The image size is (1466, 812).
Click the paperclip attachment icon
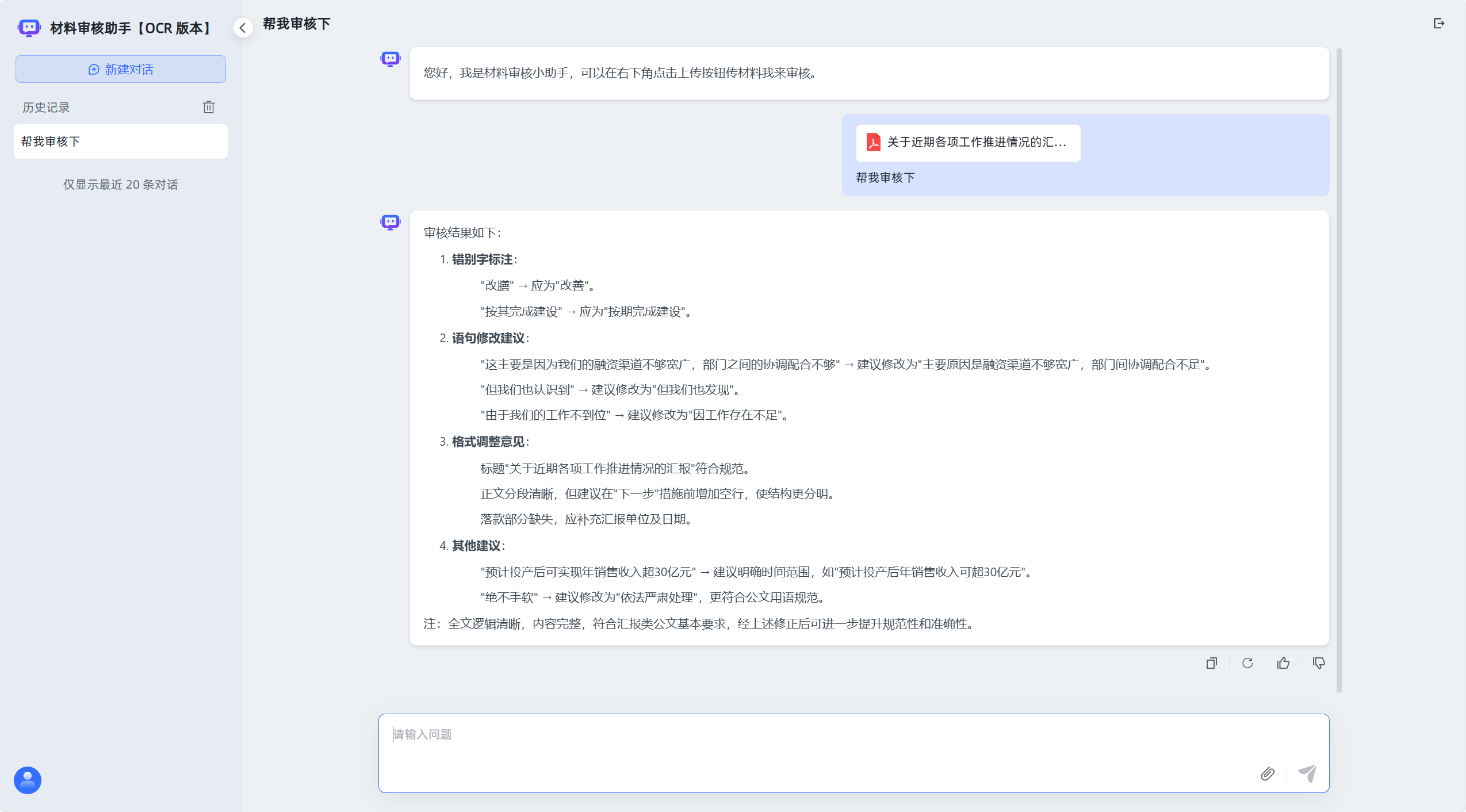click(x=1268, y=773)
